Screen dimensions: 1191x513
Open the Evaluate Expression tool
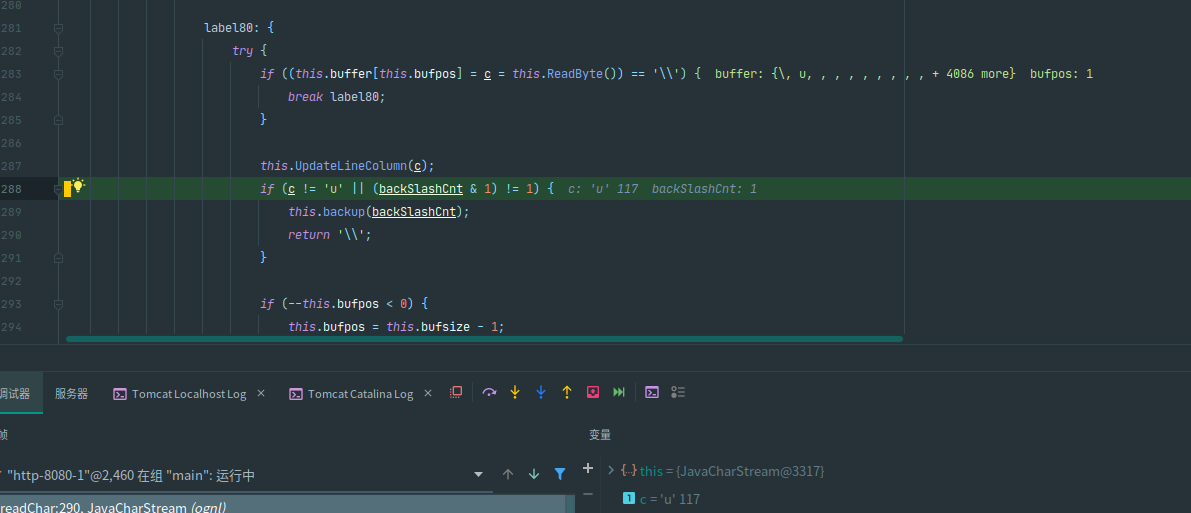[x=651, y=393]
